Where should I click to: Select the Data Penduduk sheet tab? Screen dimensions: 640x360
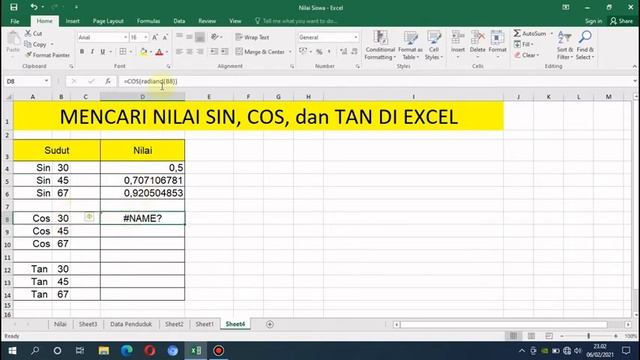pos(131,324)
